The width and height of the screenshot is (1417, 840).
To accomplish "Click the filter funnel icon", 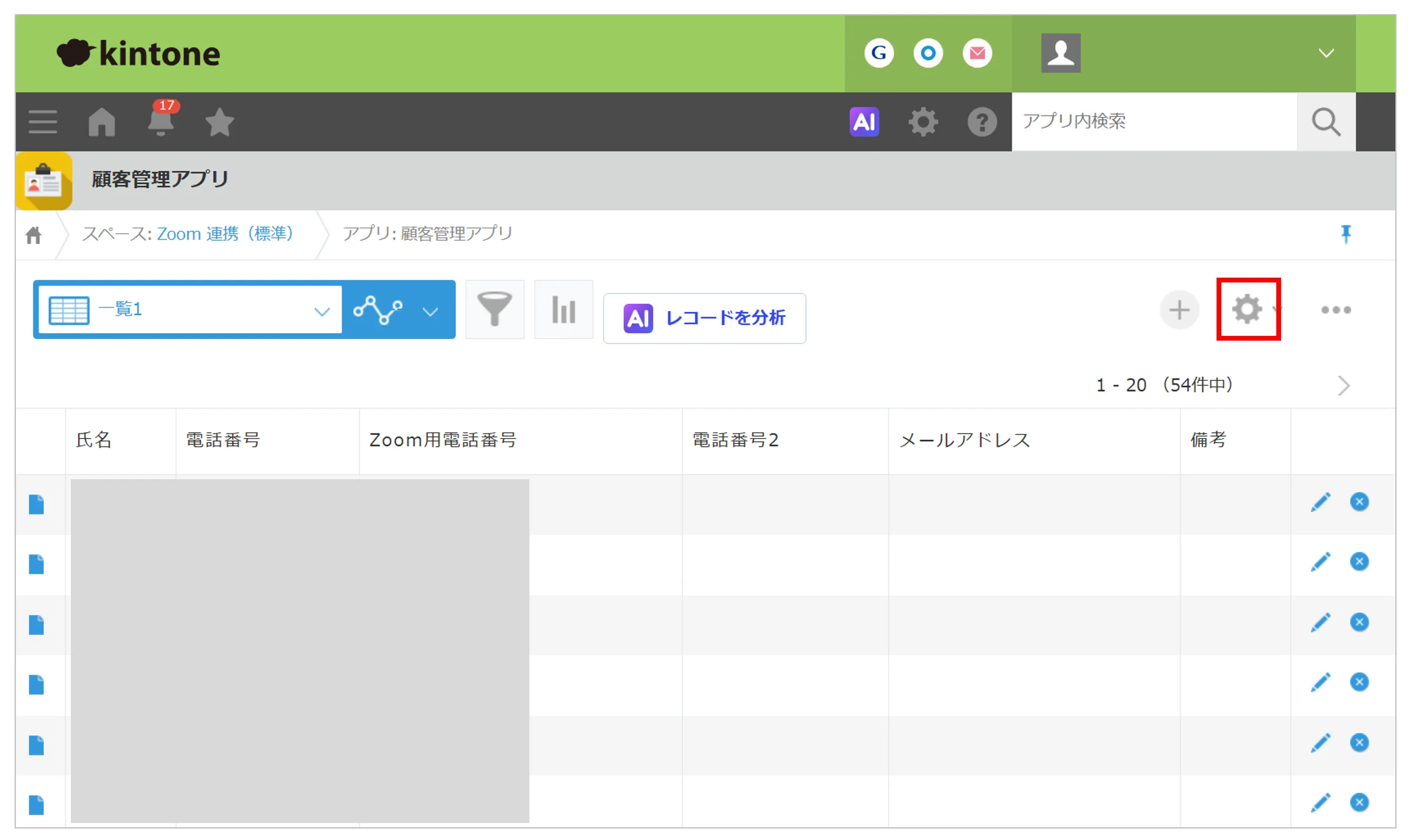I will 495,309.
